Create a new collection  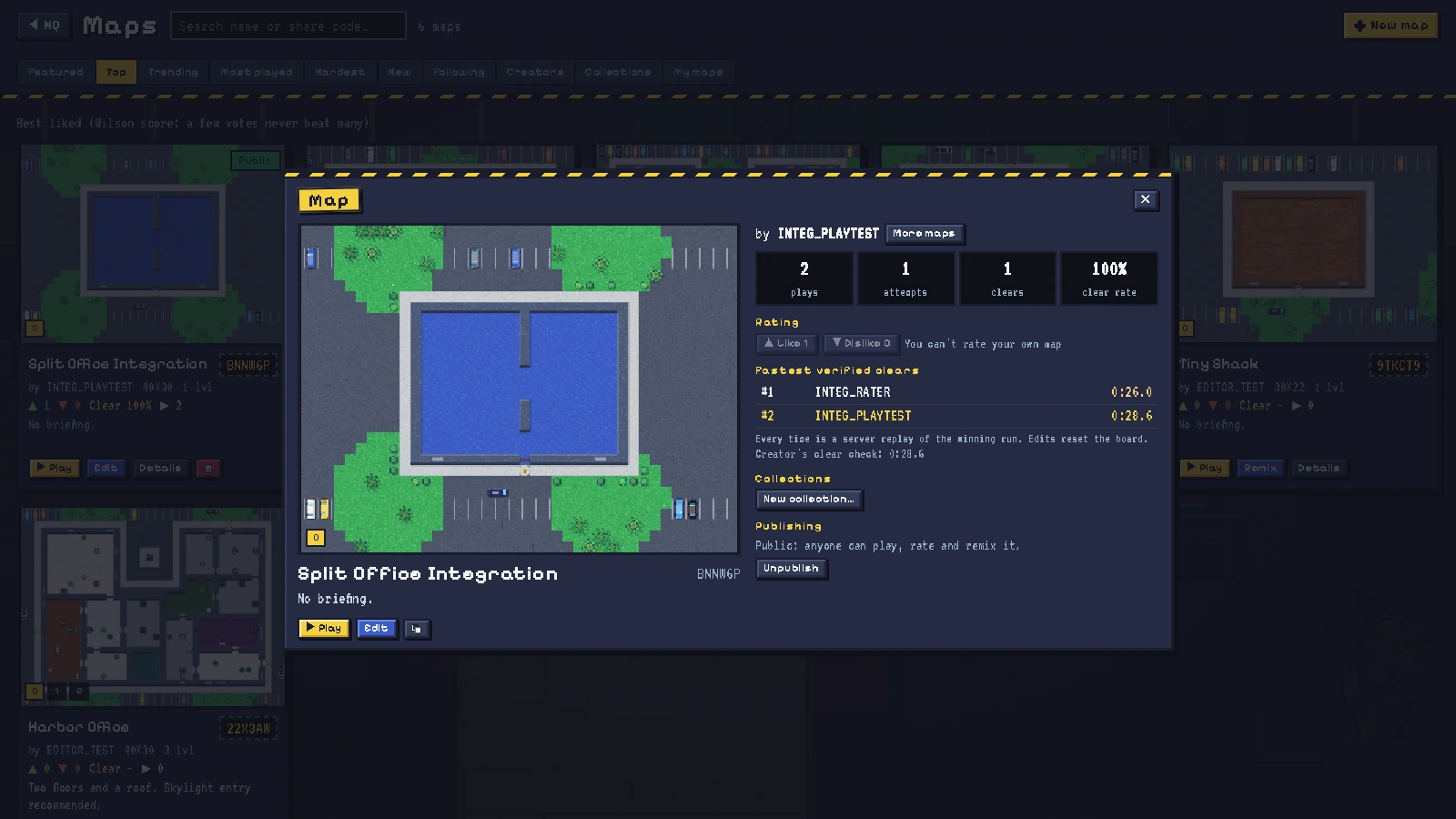pyautogui.click(x=809, y=499)
